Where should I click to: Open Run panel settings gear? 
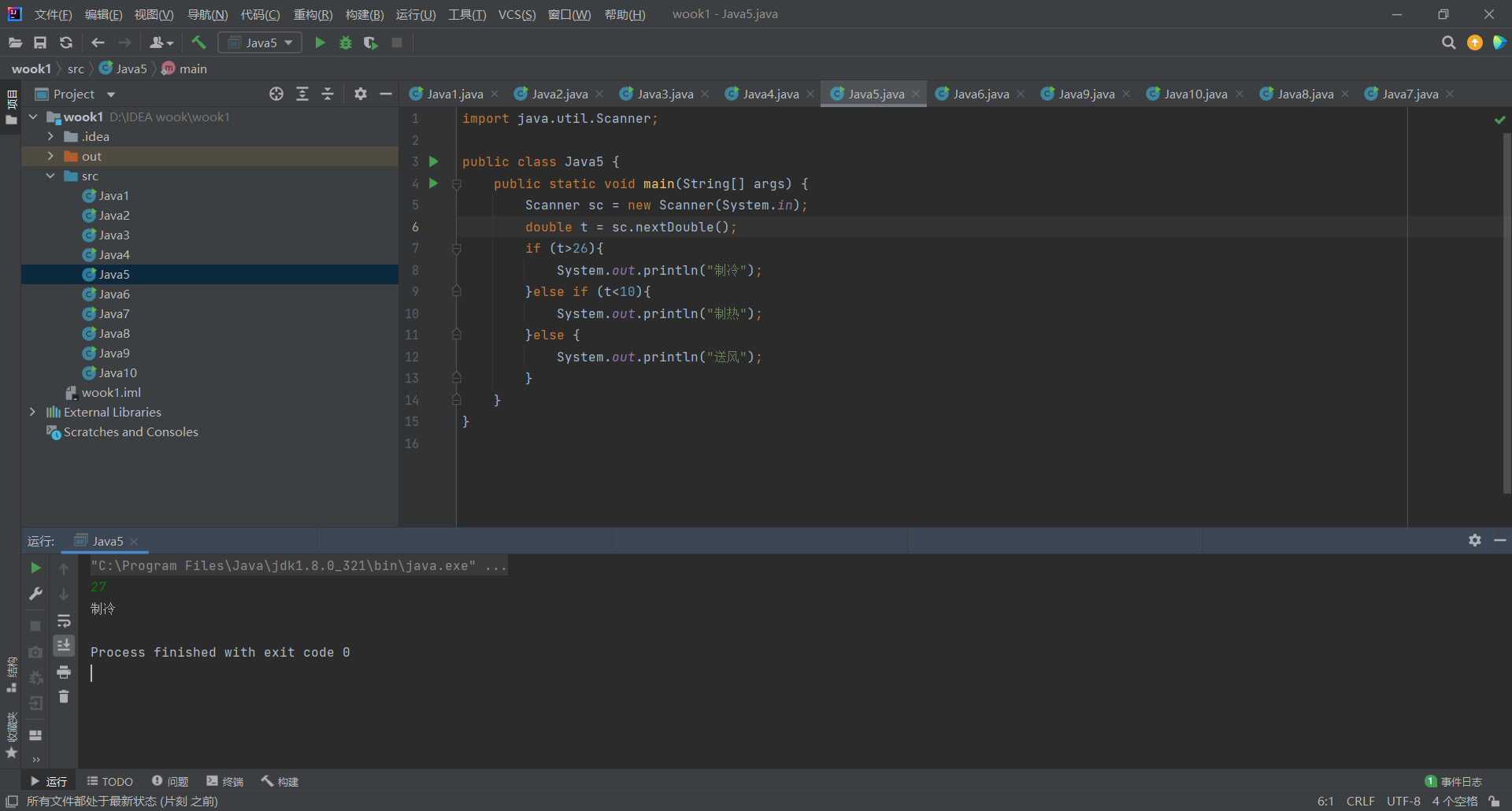[x=1475, y=540]
